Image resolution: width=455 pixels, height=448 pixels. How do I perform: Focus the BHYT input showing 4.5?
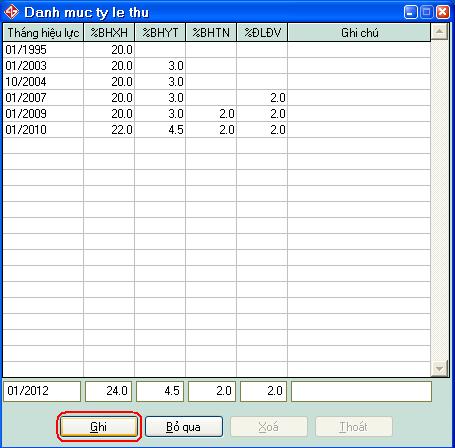tap(160, 391)
